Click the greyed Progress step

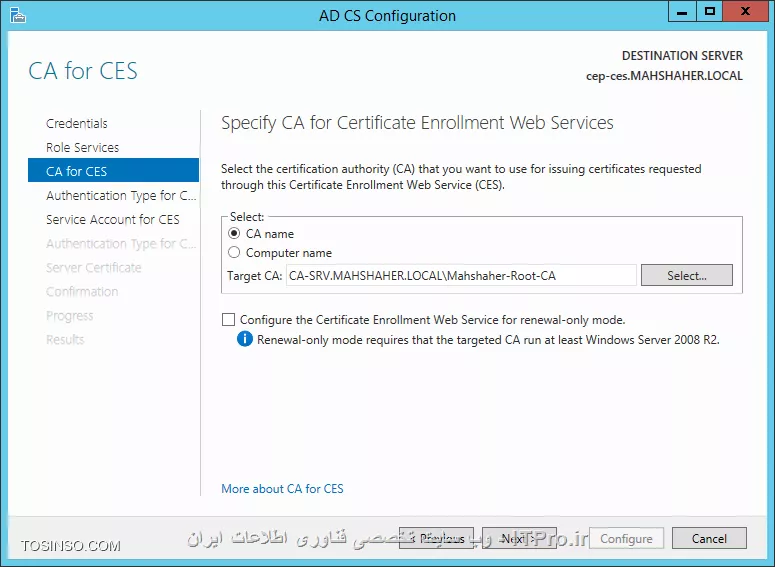70,316
